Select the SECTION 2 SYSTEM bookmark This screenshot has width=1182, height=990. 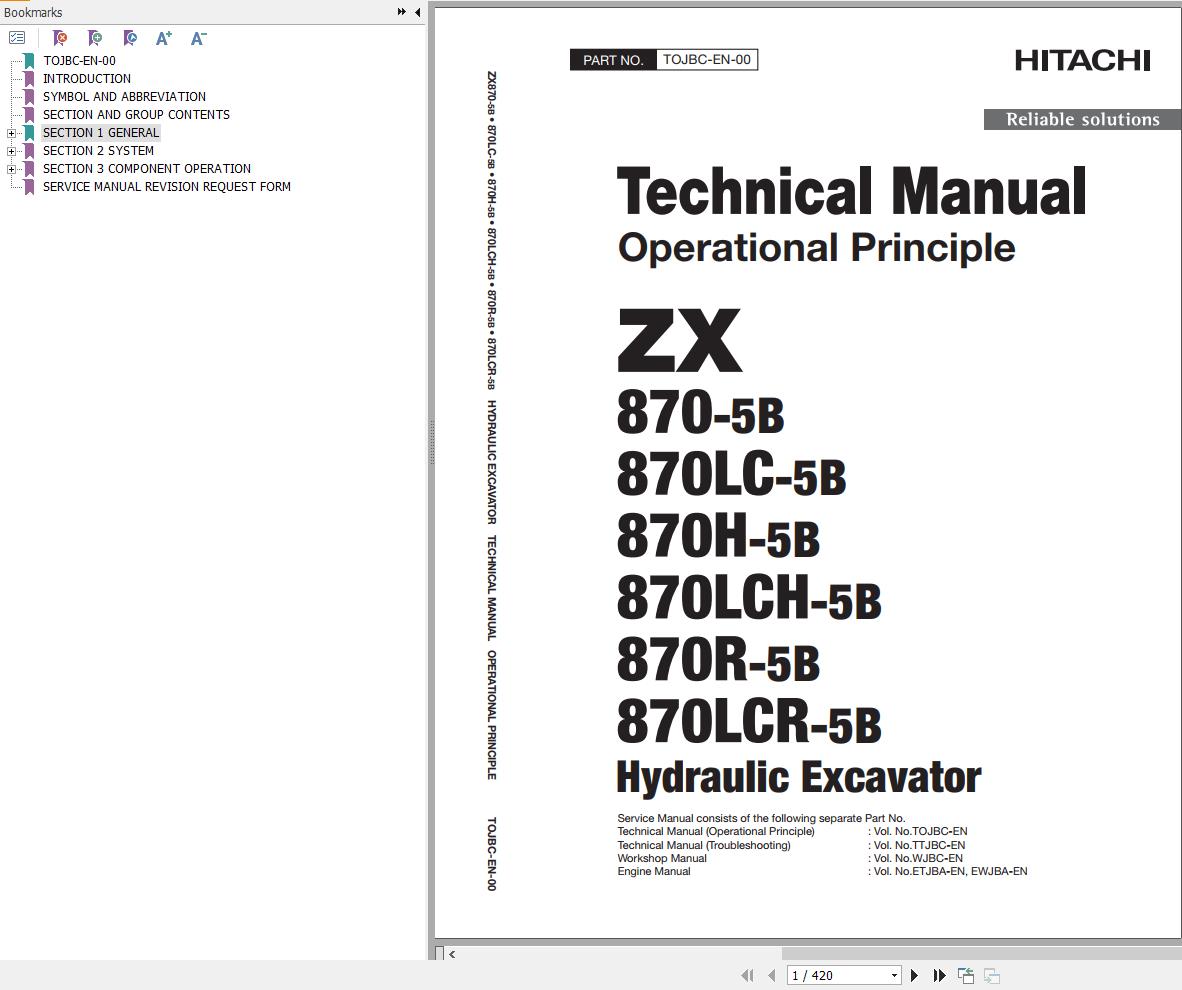click(98, 151)
